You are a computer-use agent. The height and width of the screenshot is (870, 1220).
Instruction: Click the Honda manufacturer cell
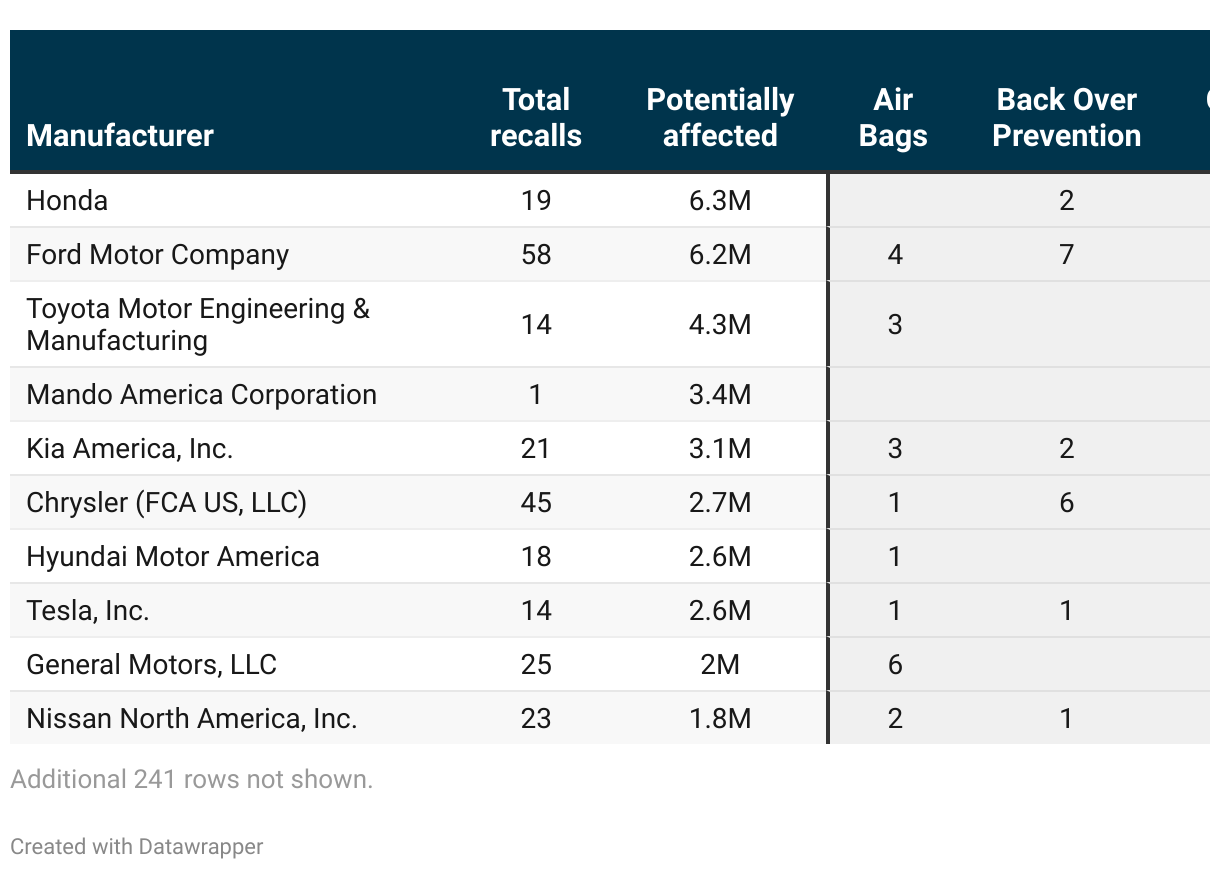coord(67,201)
